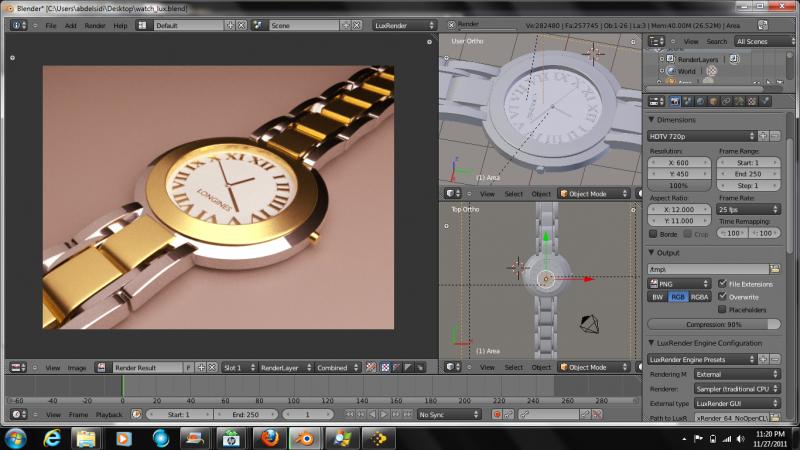Delete the Default screen layout
The image size is (800, 450).
[x=242, y=25]
